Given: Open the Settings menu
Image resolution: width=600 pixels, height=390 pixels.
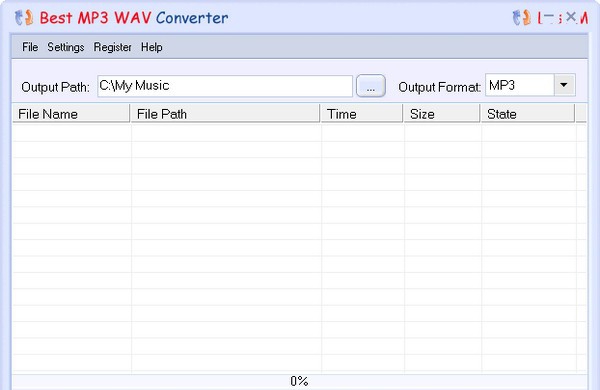Looking at the screenshot, I should click(65, 47).
